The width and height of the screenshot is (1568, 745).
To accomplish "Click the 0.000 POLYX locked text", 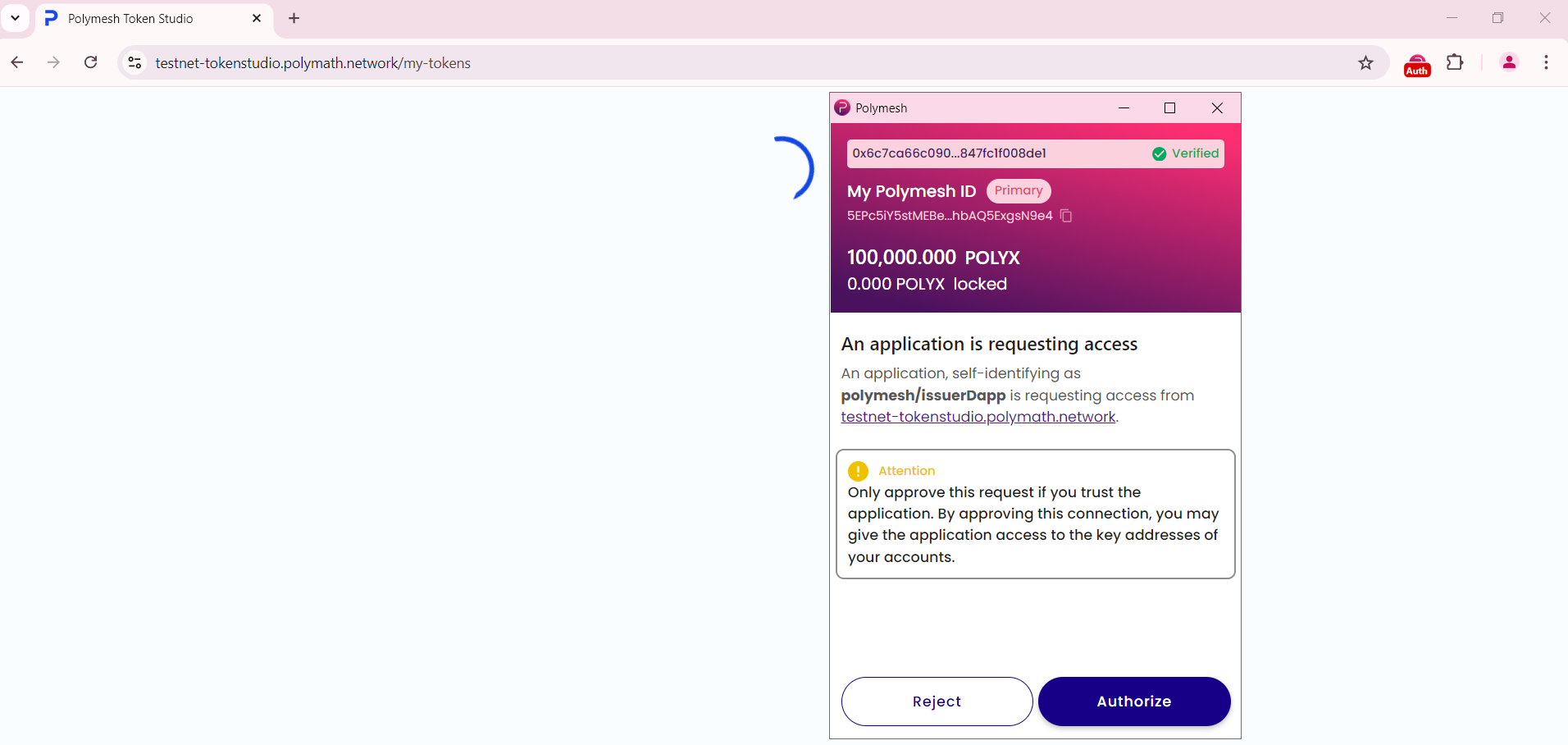I will point(927,284).
